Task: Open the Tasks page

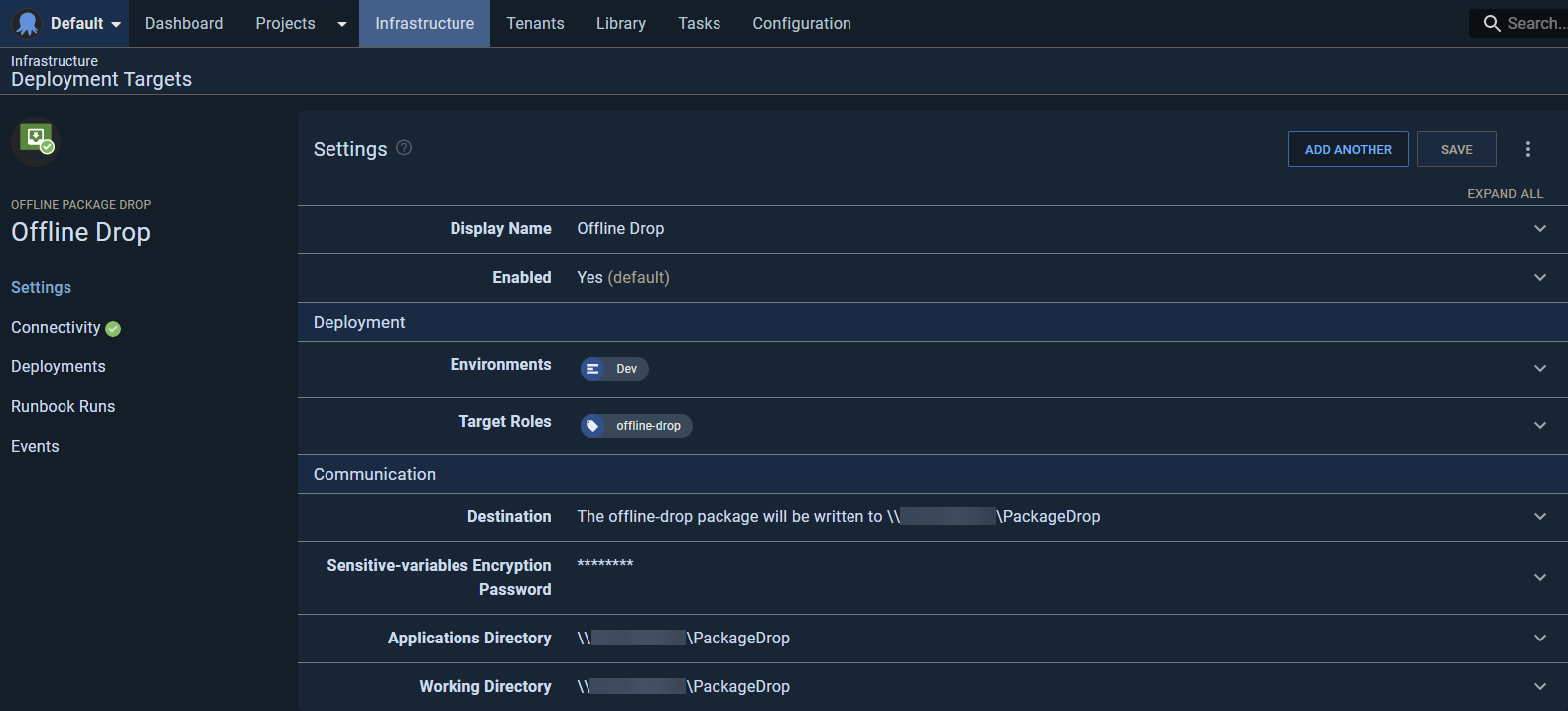Action: 700,23
